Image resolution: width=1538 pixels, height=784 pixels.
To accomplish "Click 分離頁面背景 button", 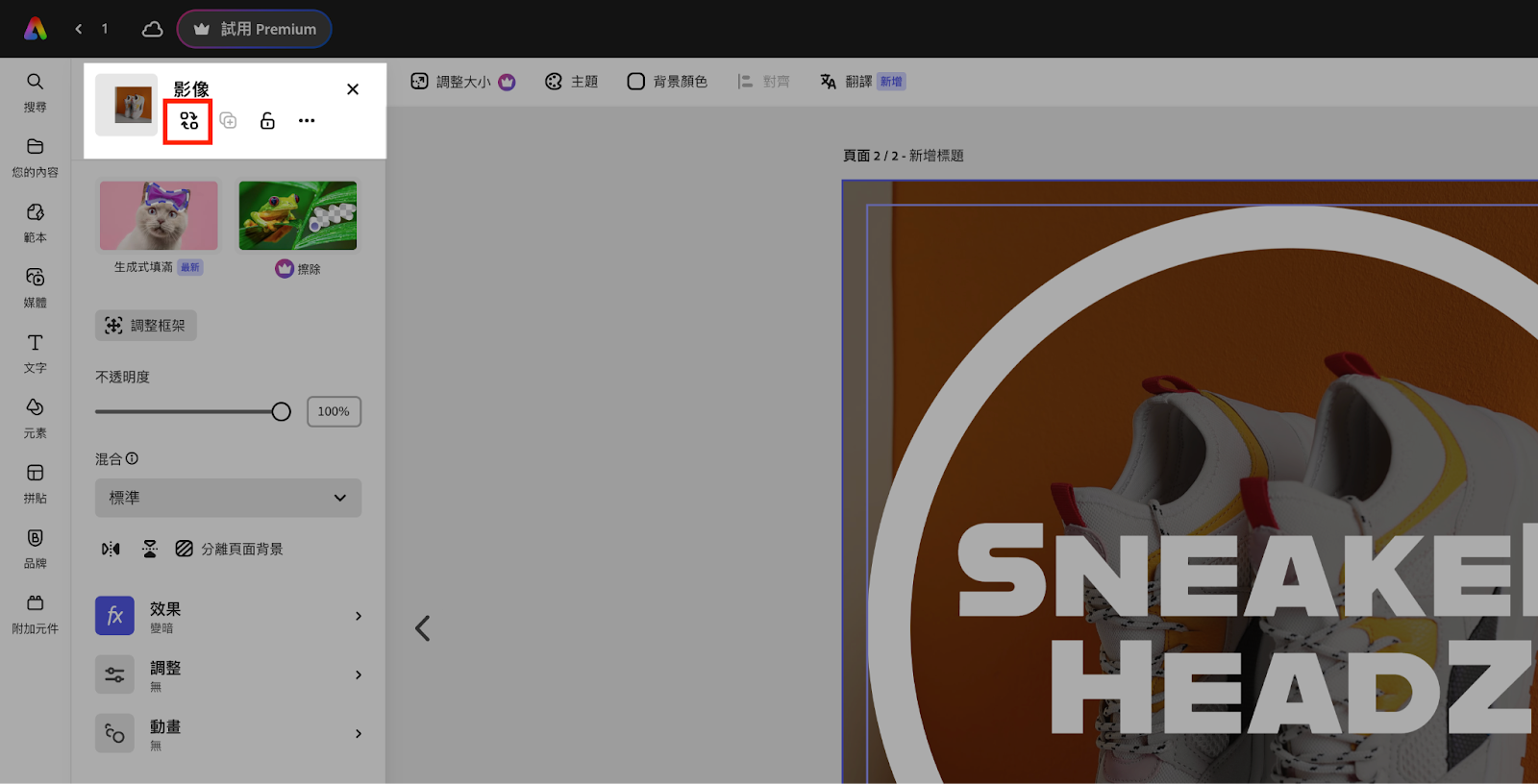I will pyautogui.click(x=230, y=550).
